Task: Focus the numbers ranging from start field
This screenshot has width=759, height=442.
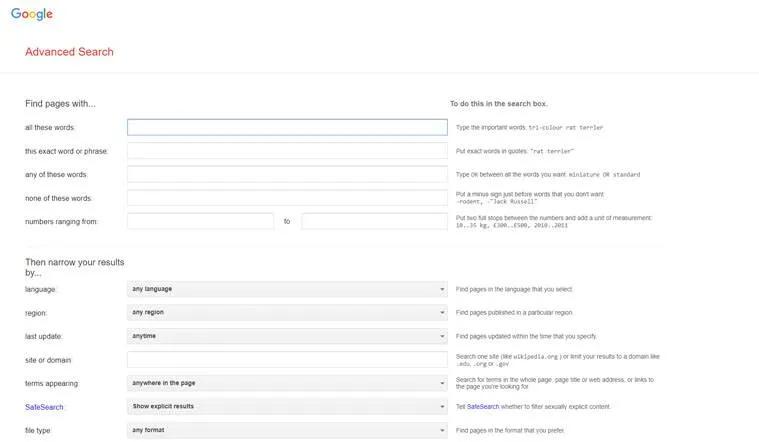Action: (x=200, y=221)
